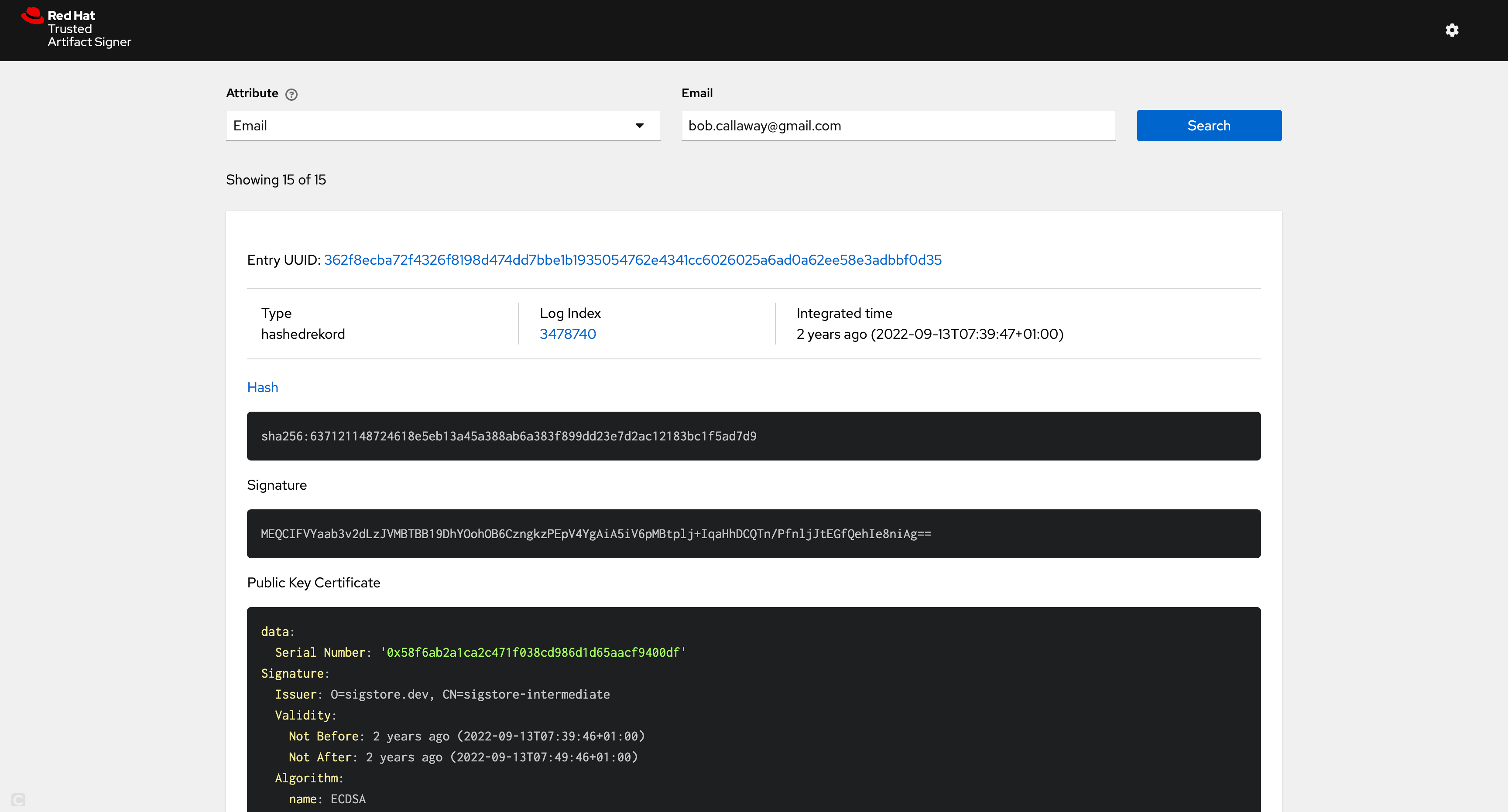Click the 'Showing 15 of 15' results text

click(276, 180)
